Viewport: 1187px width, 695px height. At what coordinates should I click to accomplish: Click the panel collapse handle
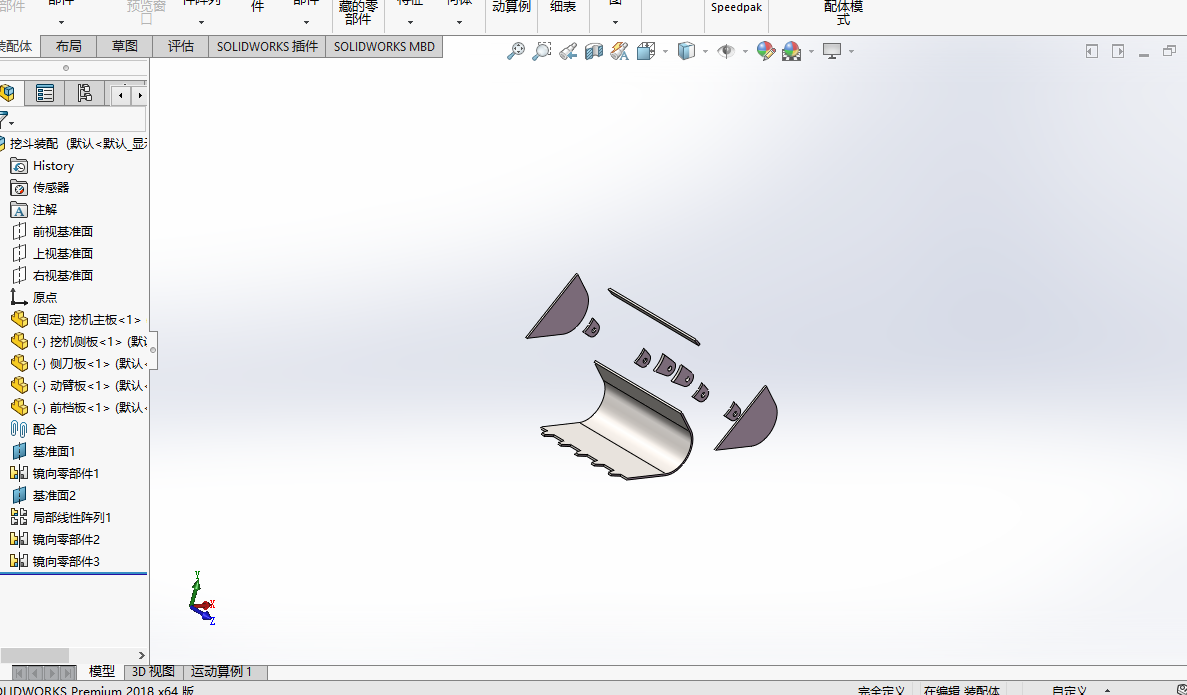pos(153,350)
